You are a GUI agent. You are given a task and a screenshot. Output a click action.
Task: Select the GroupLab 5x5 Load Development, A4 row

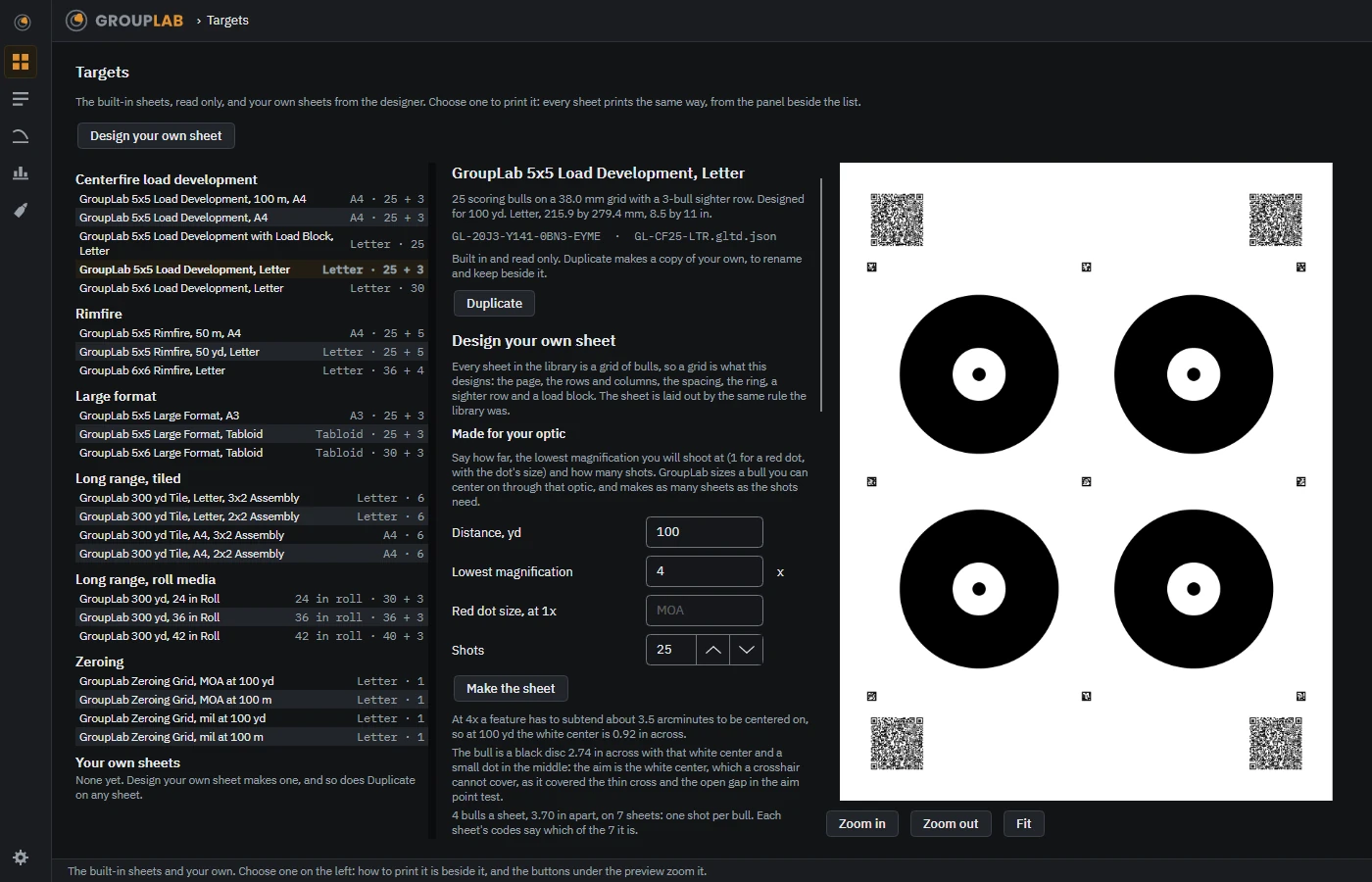tap(252, 218)
